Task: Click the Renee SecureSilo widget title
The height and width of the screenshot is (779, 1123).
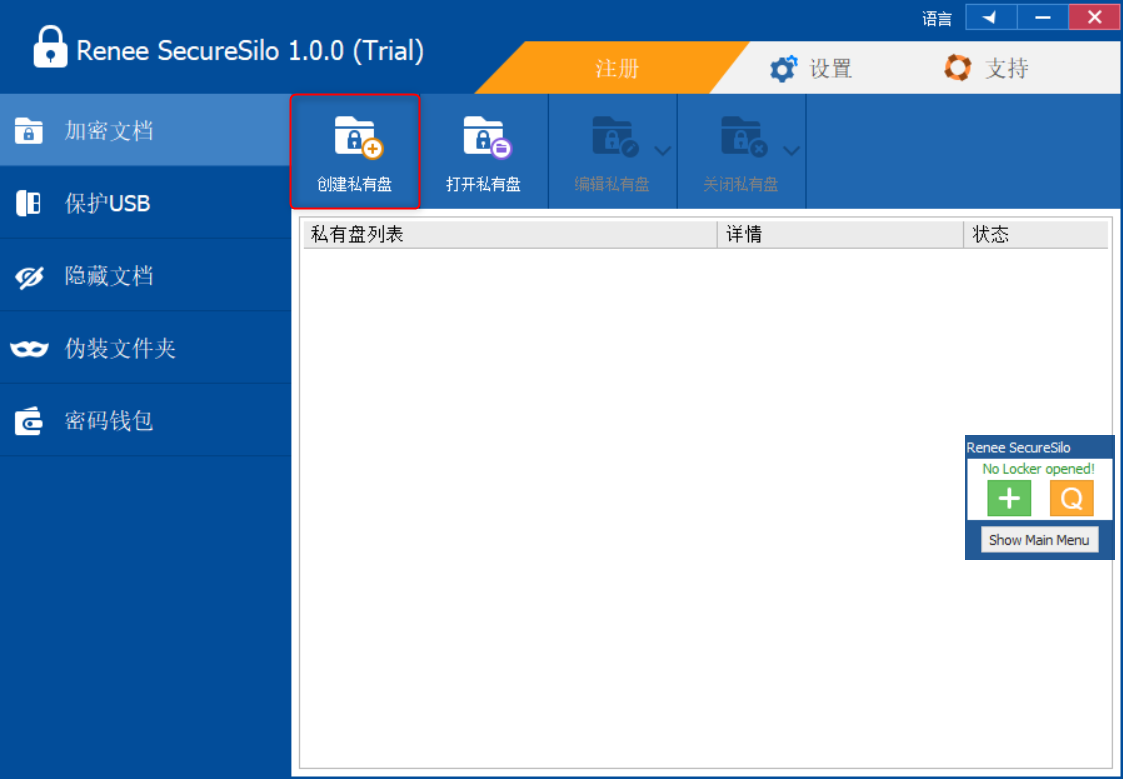Action: pyautogui.click(x=1018, y=447)
